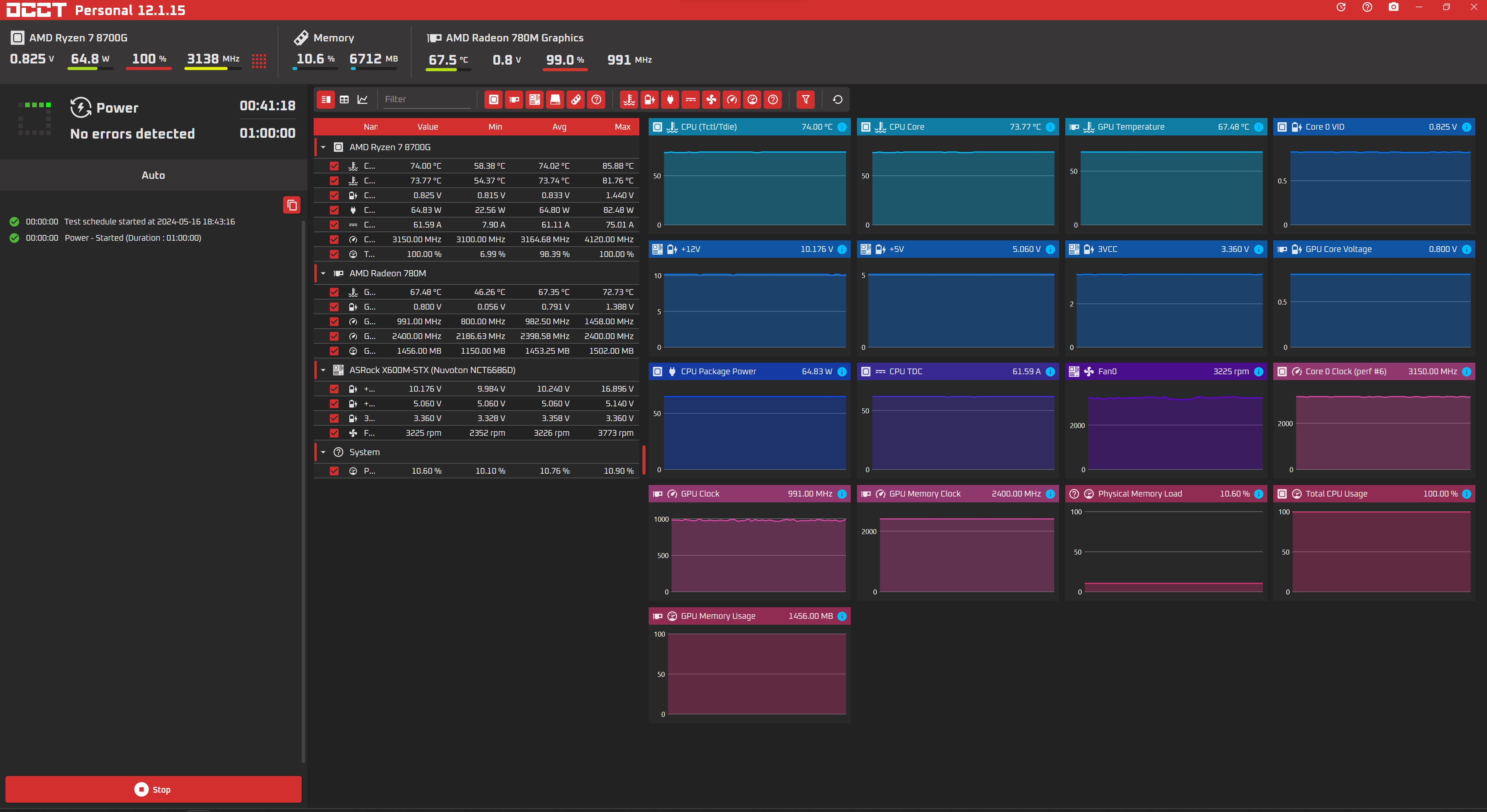The width and height of the screenshot is (1487, 812).
Task: Click the CPU core grid icon beside 3138 MHz
Action: tap(259, 61)
